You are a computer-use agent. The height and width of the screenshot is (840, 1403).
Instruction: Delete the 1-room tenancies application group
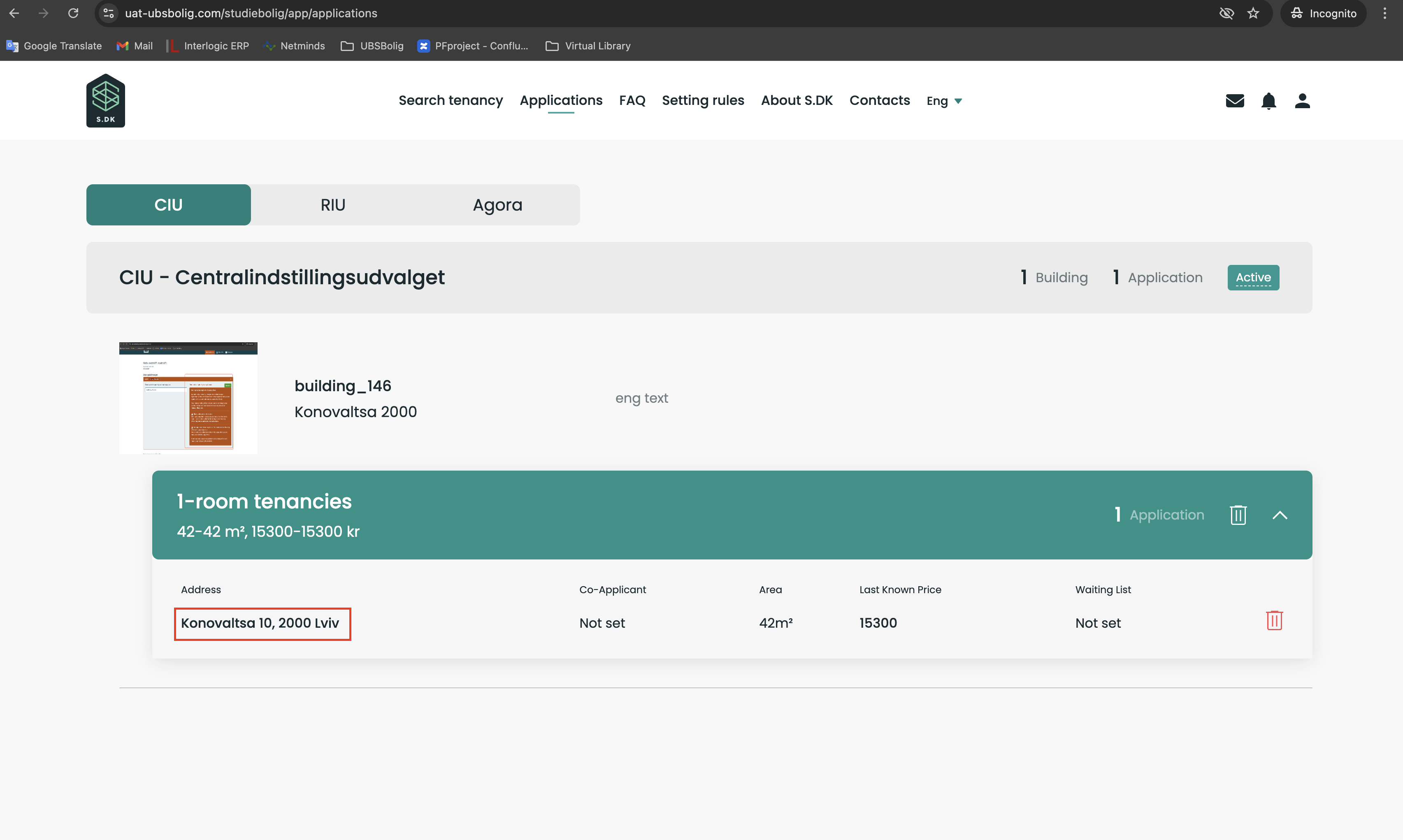click(1238, 515)
